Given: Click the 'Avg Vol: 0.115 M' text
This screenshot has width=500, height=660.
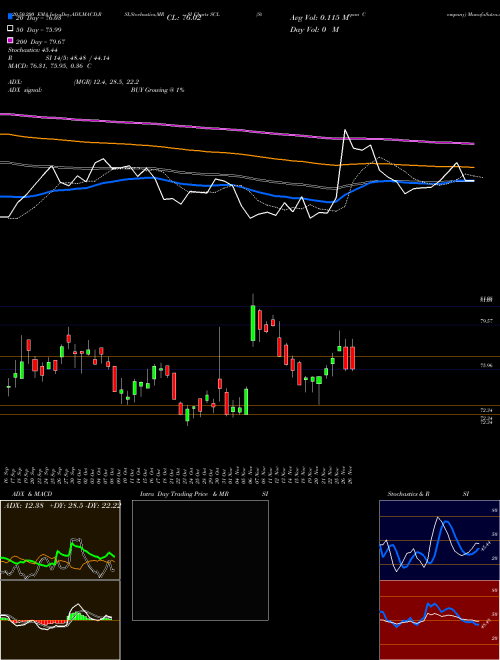Looking at the screenshot, I should pyautogui.click(x=320, y=18).
